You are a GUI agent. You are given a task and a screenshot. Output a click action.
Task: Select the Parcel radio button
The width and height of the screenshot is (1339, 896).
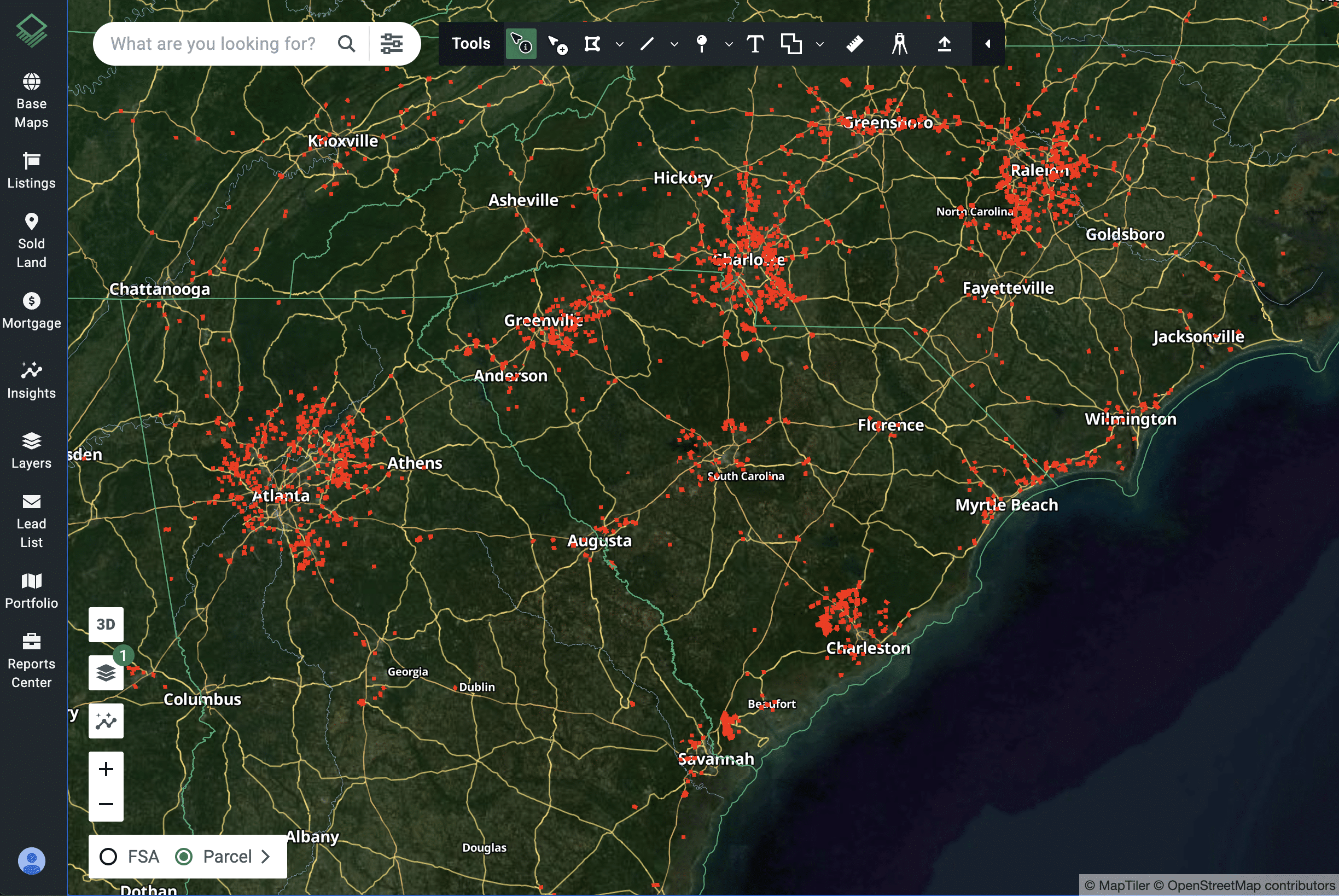click(184, 856)
